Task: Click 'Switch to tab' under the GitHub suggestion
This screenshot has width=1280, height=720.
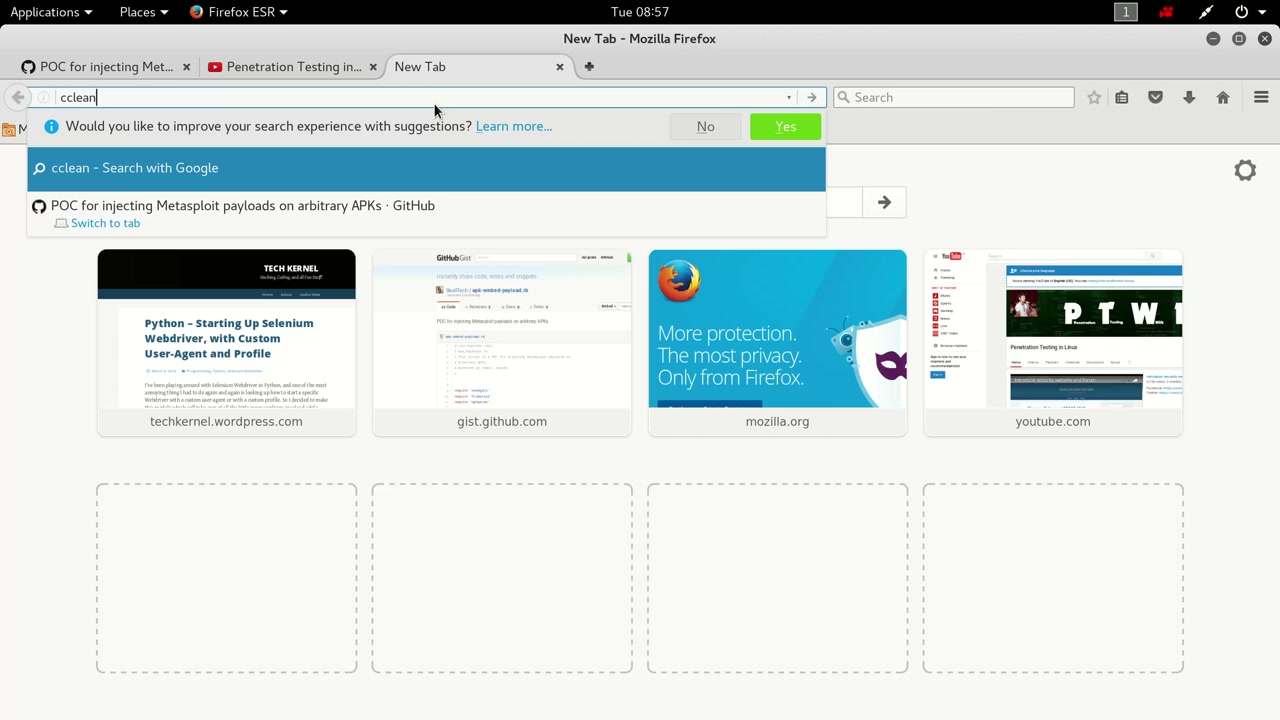Action: click(x=105, y=223)
